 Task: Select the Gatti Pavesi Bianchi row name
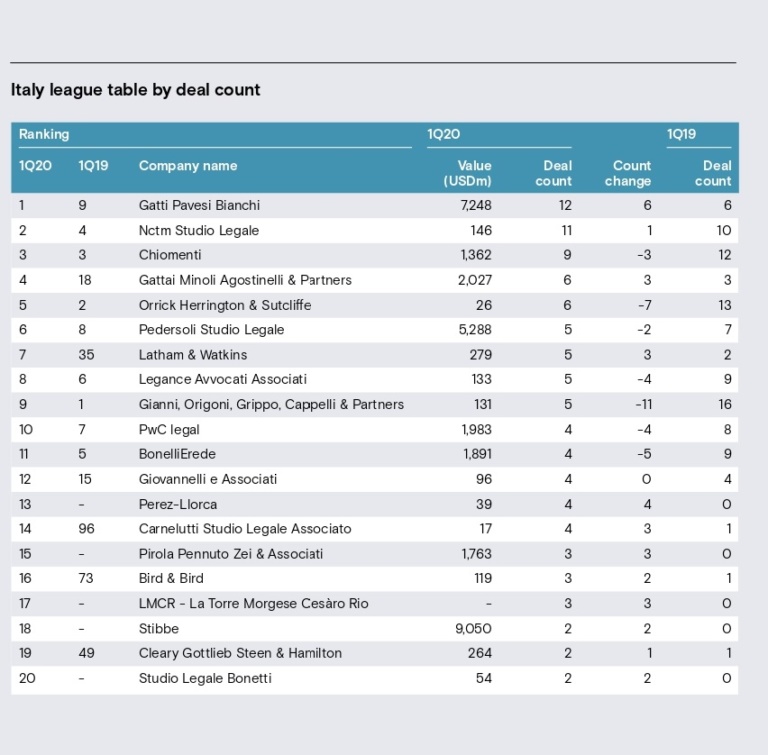pos(199,205)
